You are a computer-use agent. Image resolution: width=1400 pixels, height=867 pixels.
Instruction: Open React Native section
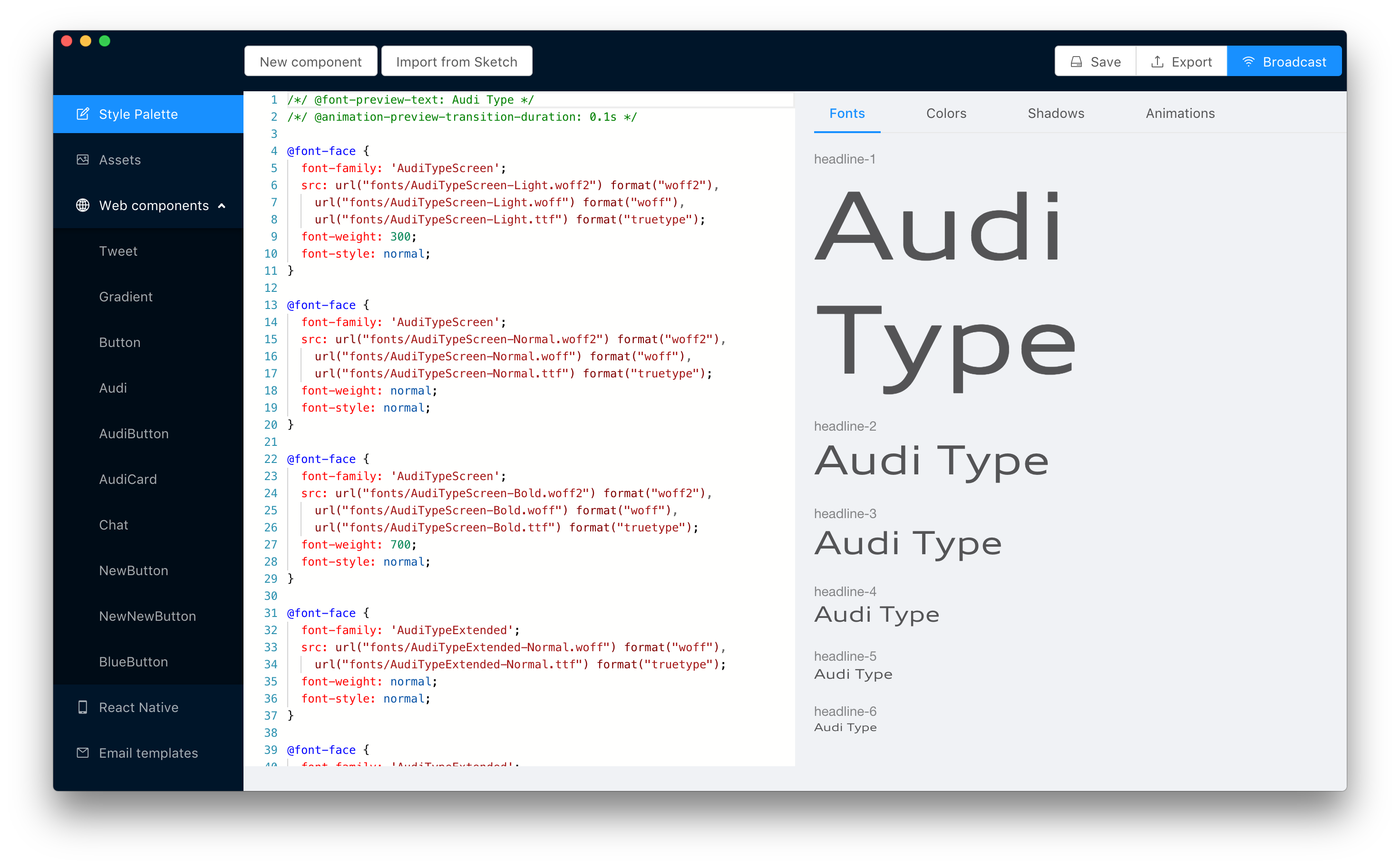click(x=148, y=707)
